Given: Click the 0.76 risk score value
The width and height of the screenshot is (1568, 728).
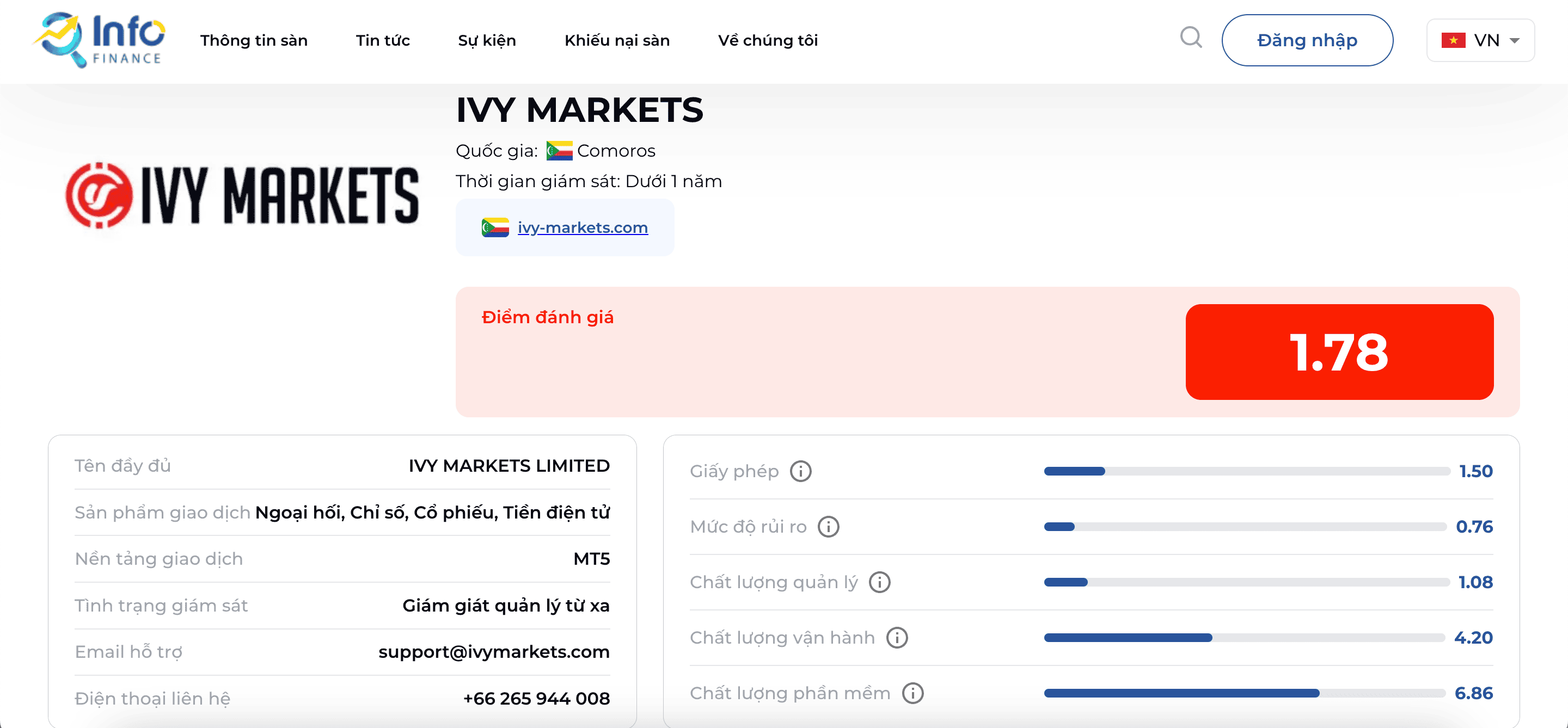Looking at the screenshot, I should click(x=1474, y=526).
